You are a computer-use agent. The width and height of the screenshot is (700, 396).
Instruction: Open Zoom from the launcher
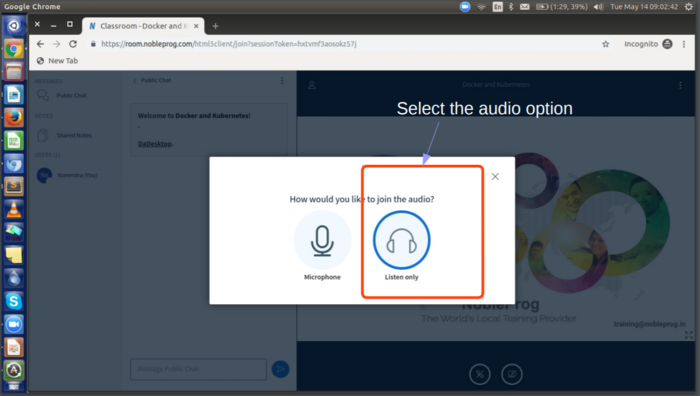pos(14,324)
